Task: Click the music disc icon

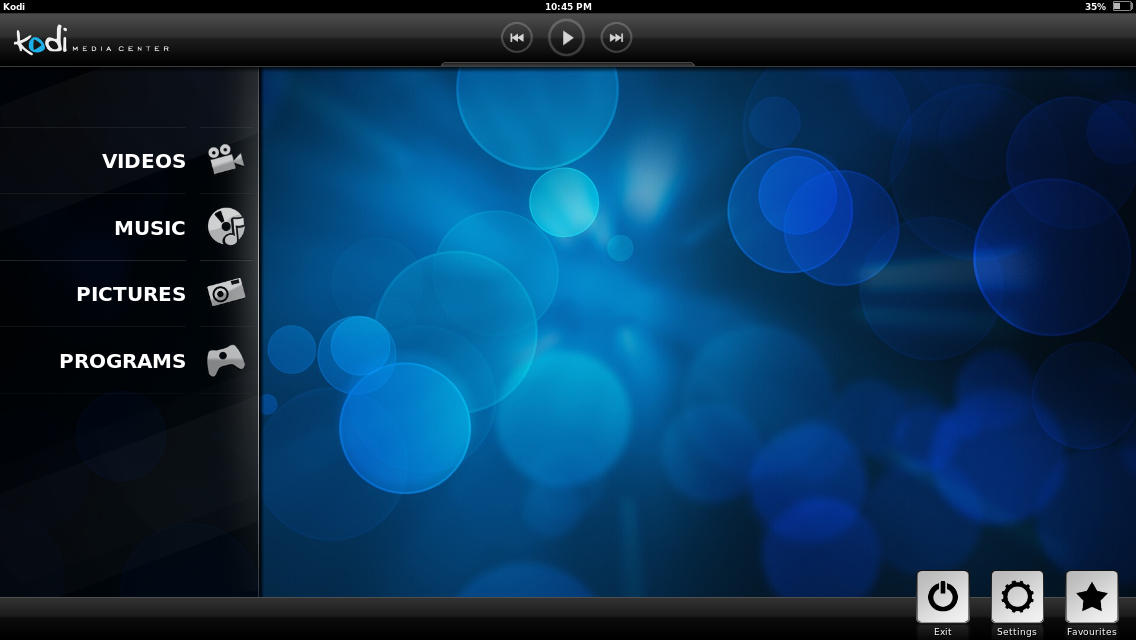Action: click(226, 226)
